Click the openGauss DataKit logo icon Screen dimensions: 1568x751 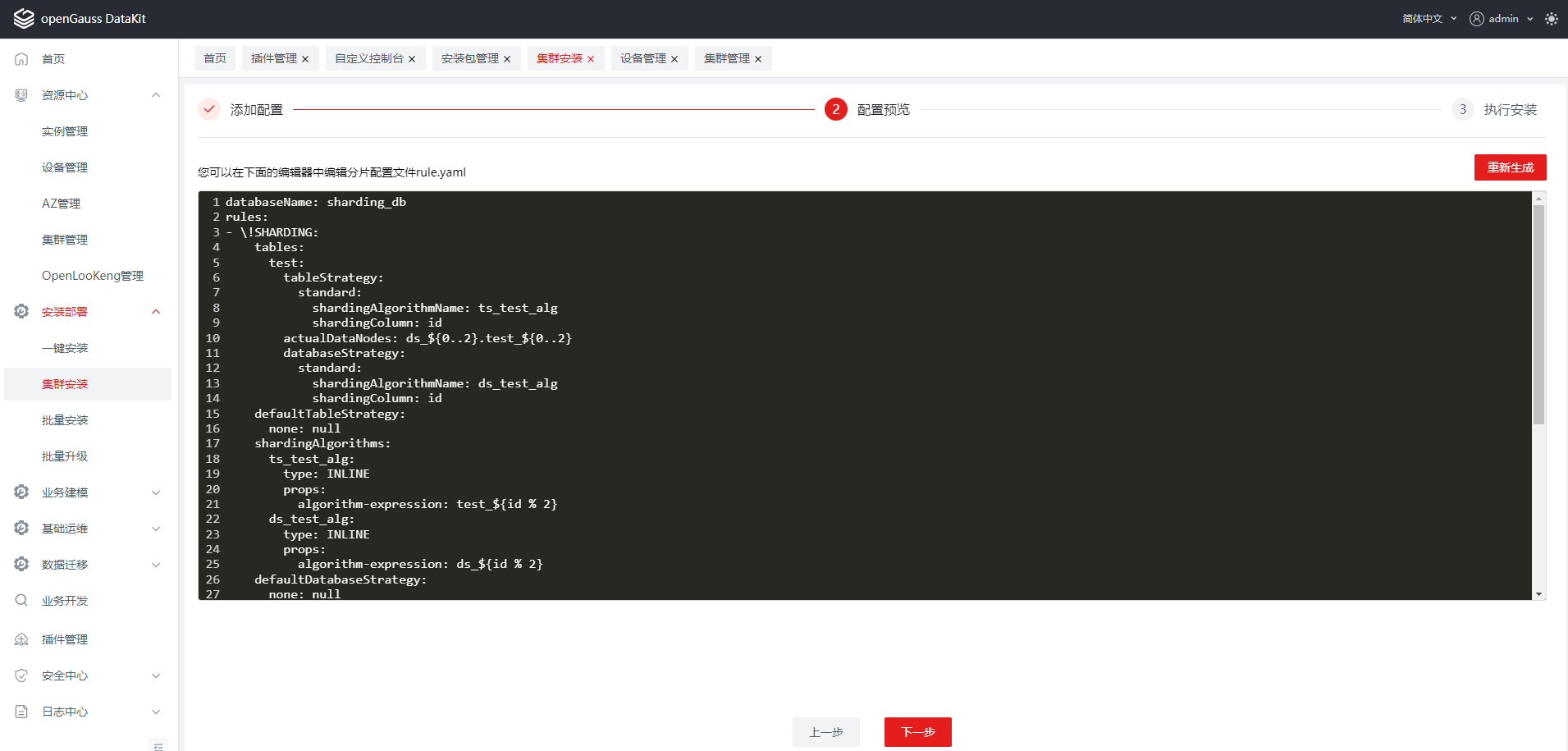click(x=24, y=18)
